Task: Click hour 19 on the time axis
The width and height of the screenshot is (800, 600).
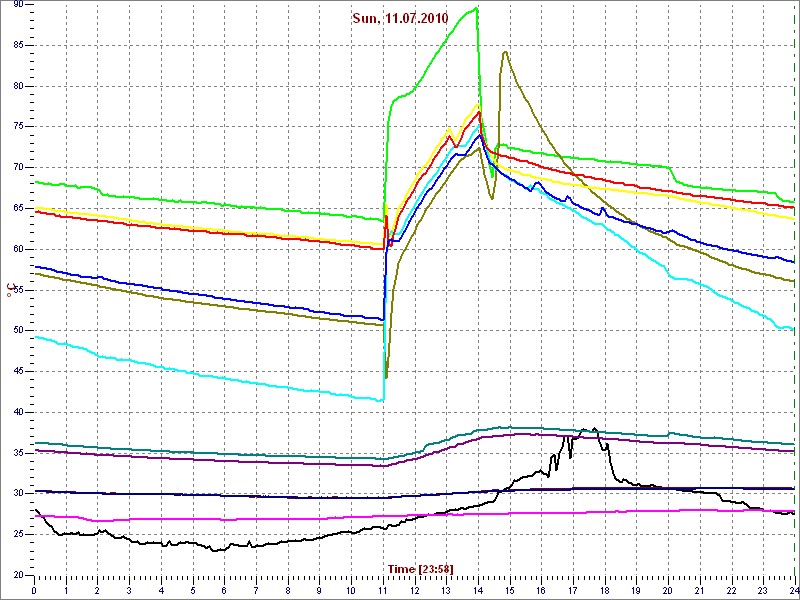Action: [x=636, y=590]
